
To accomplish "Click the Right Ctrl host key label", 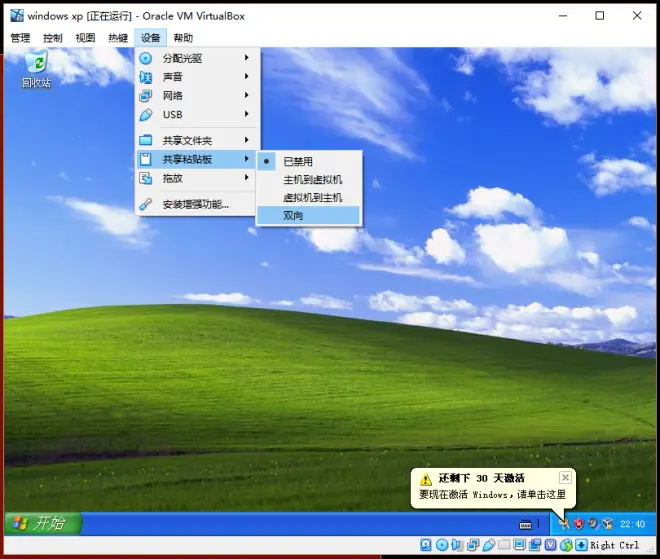I will point(614,545).
